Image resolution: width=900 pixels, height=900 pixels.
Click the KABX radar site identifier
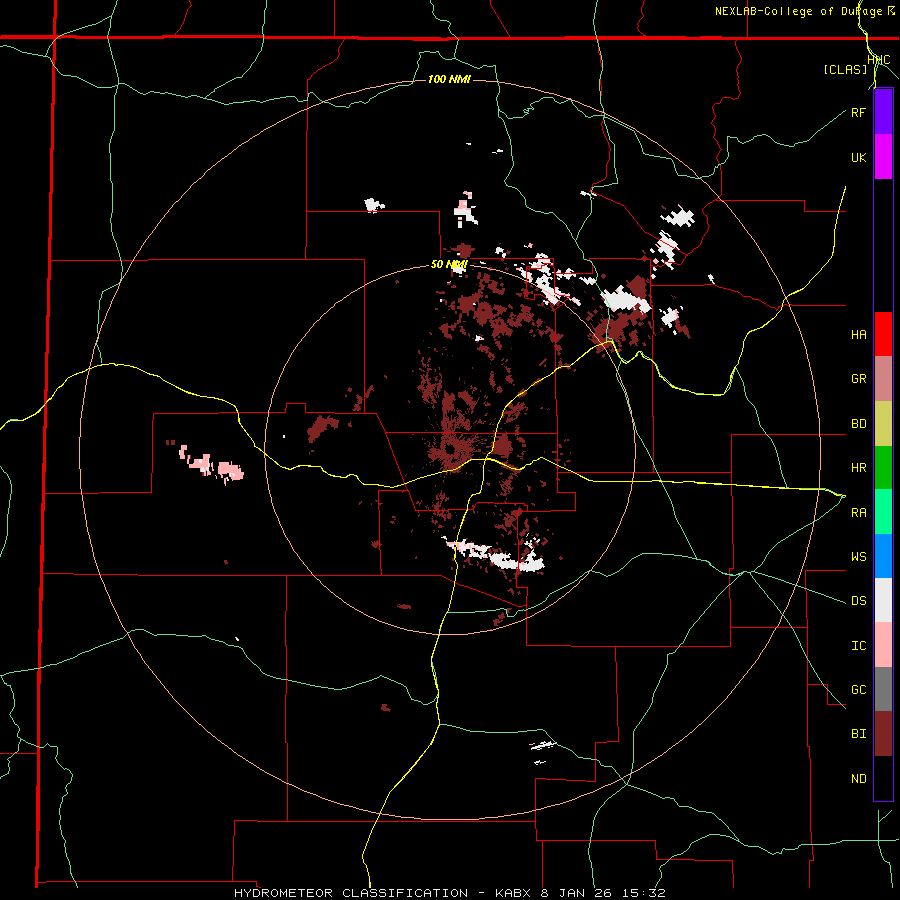tap(512, 893)
